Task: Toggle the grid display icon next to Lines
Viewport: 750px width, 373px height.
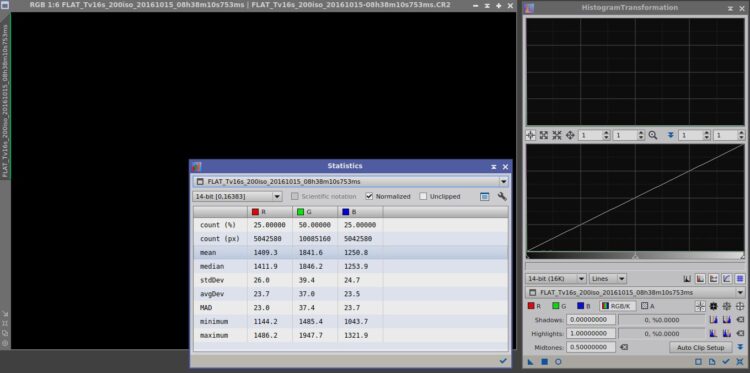Action: coord(739,278)
